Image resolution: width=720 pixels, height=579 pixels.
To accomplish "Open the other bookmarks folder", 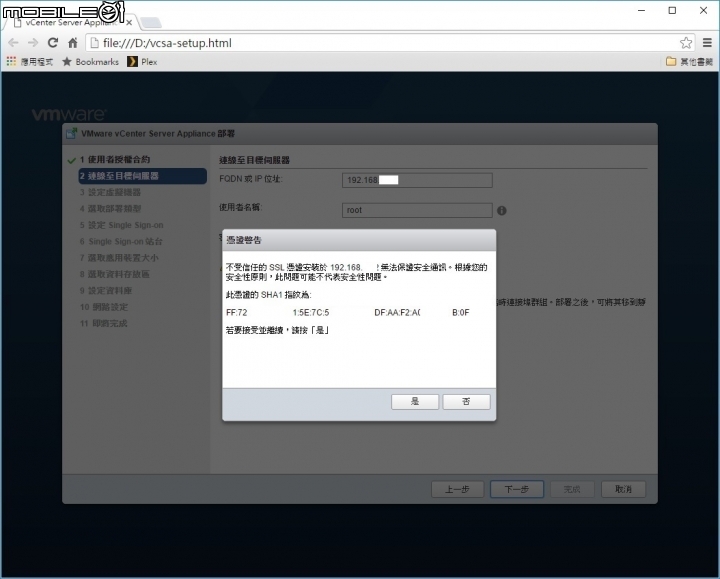I will point(689,62).
